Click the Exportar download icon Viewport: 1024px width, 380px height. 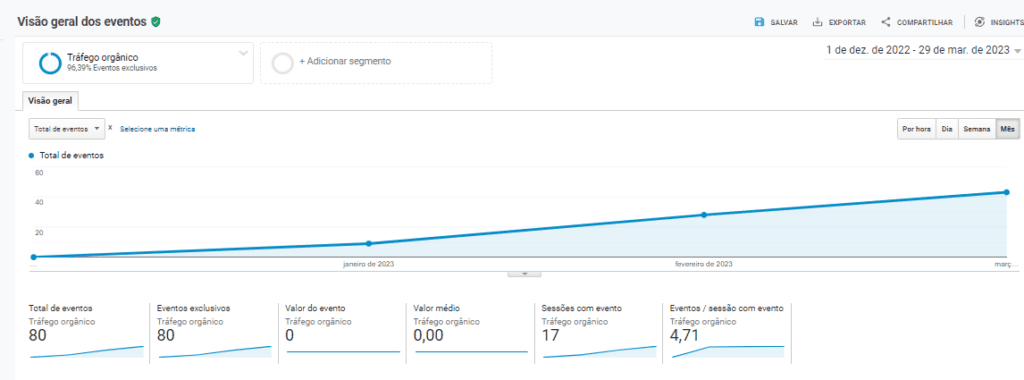pos(817,22)
